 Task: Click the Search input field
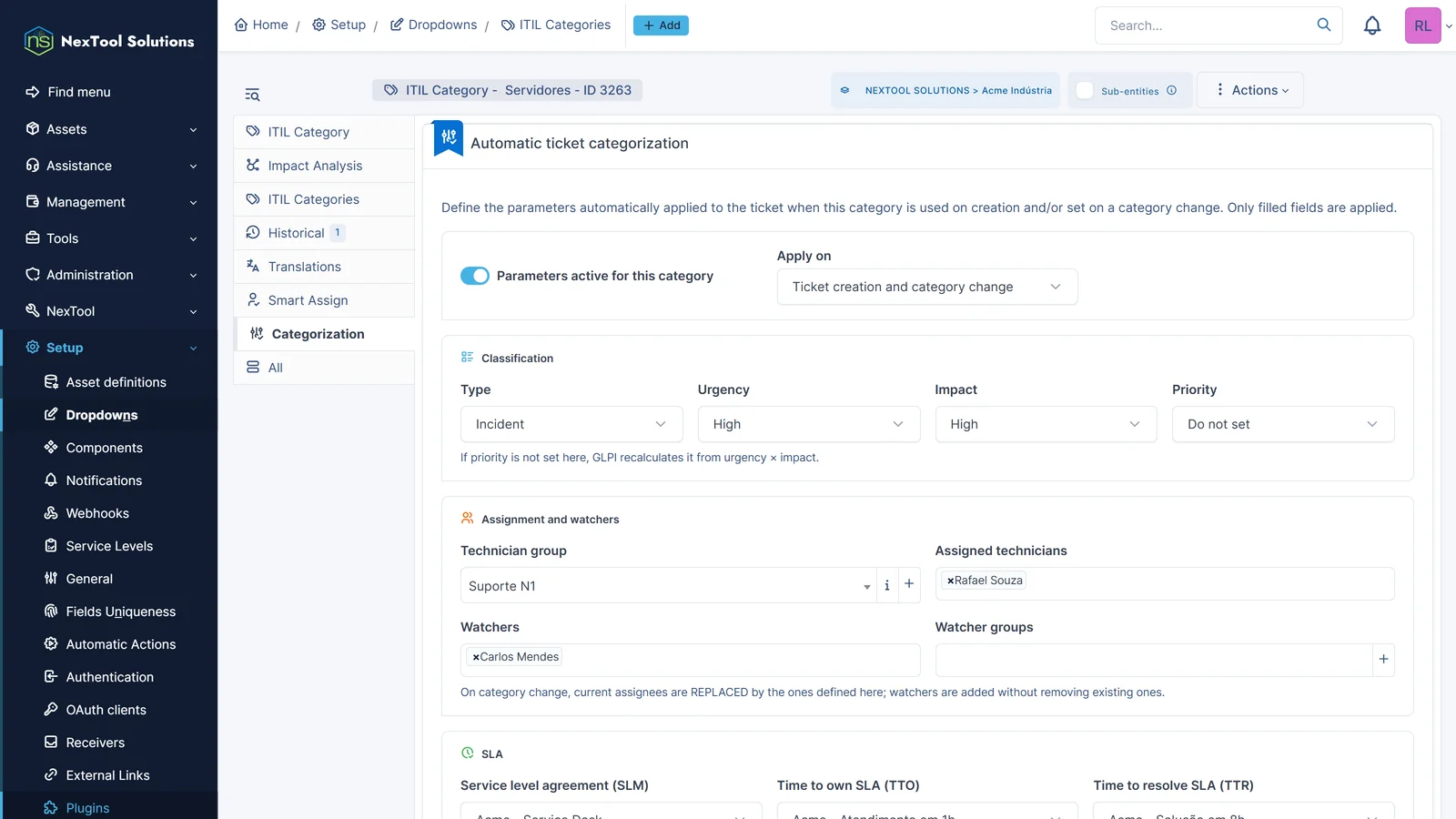[1206, 25]
